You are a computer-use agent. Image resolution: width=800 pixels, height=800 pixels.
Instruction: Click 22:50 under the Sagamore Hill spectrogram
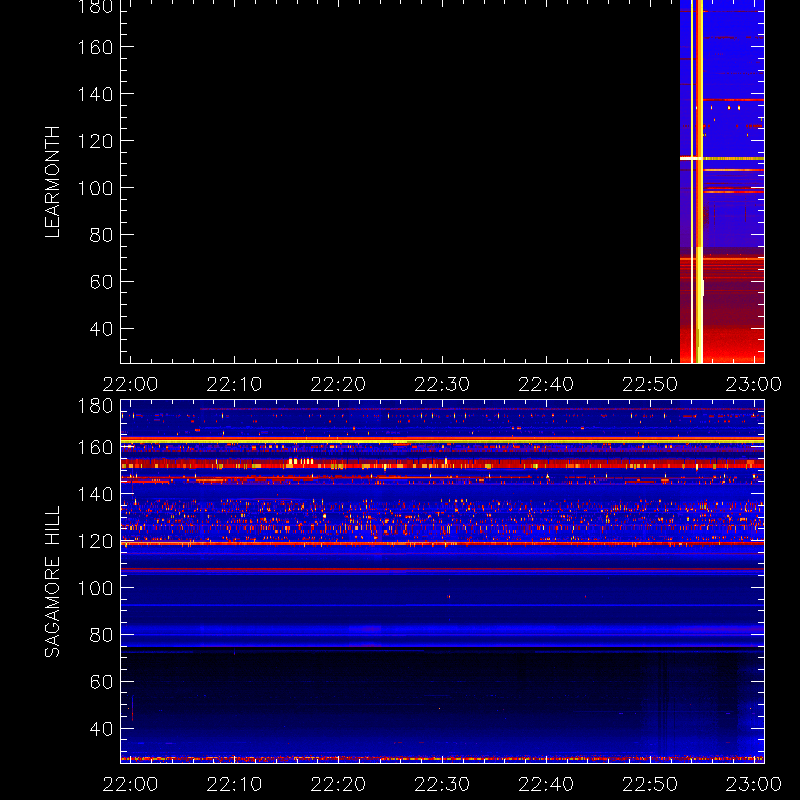tap(650, 784)
